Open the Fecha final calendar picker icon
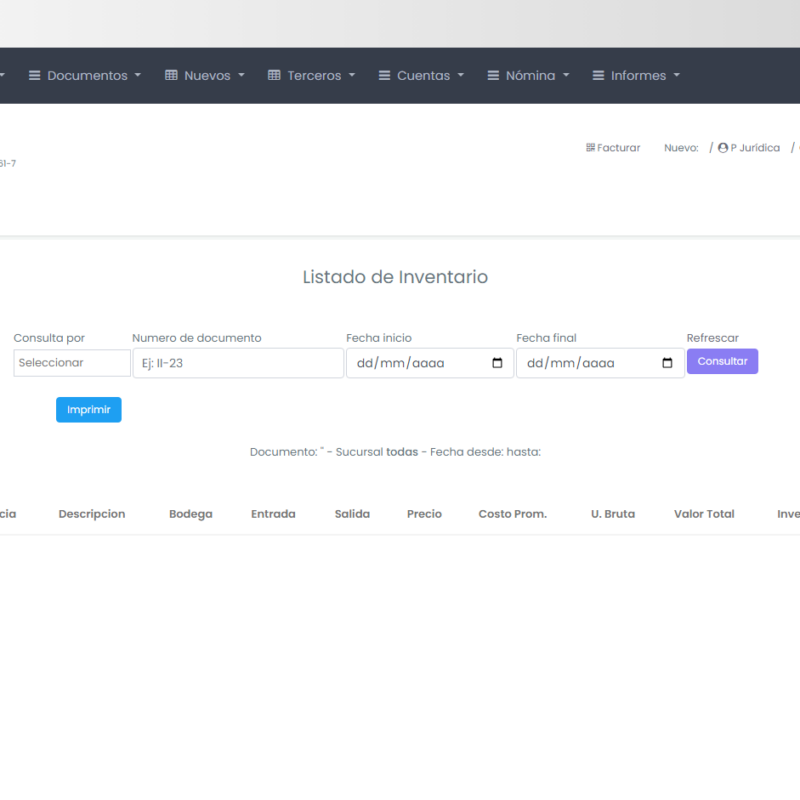This screenshot has width=800, height=800. 667,363
